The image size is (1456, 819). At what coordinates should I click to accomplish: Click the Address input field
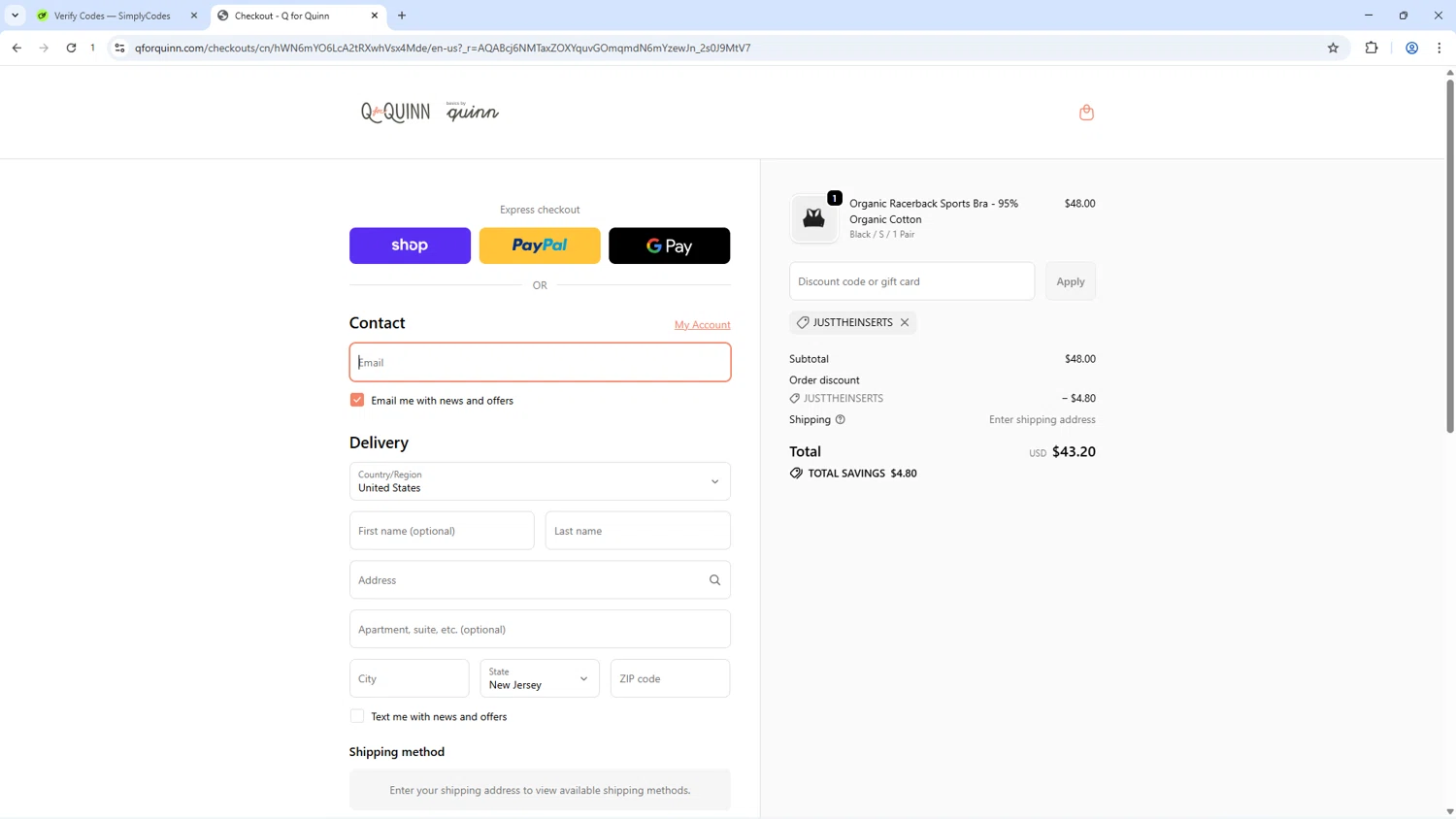(540, 580)
